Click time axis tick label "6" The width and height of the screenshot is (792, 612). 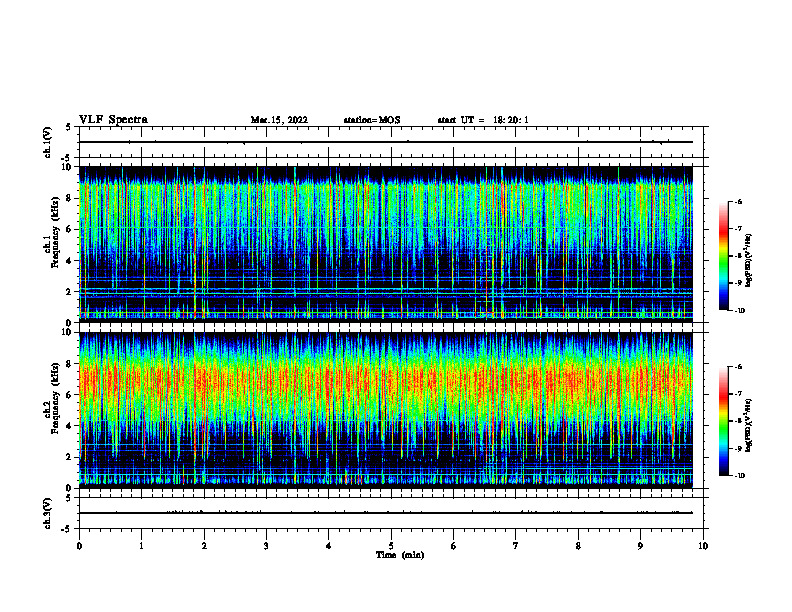coord(453,546)
